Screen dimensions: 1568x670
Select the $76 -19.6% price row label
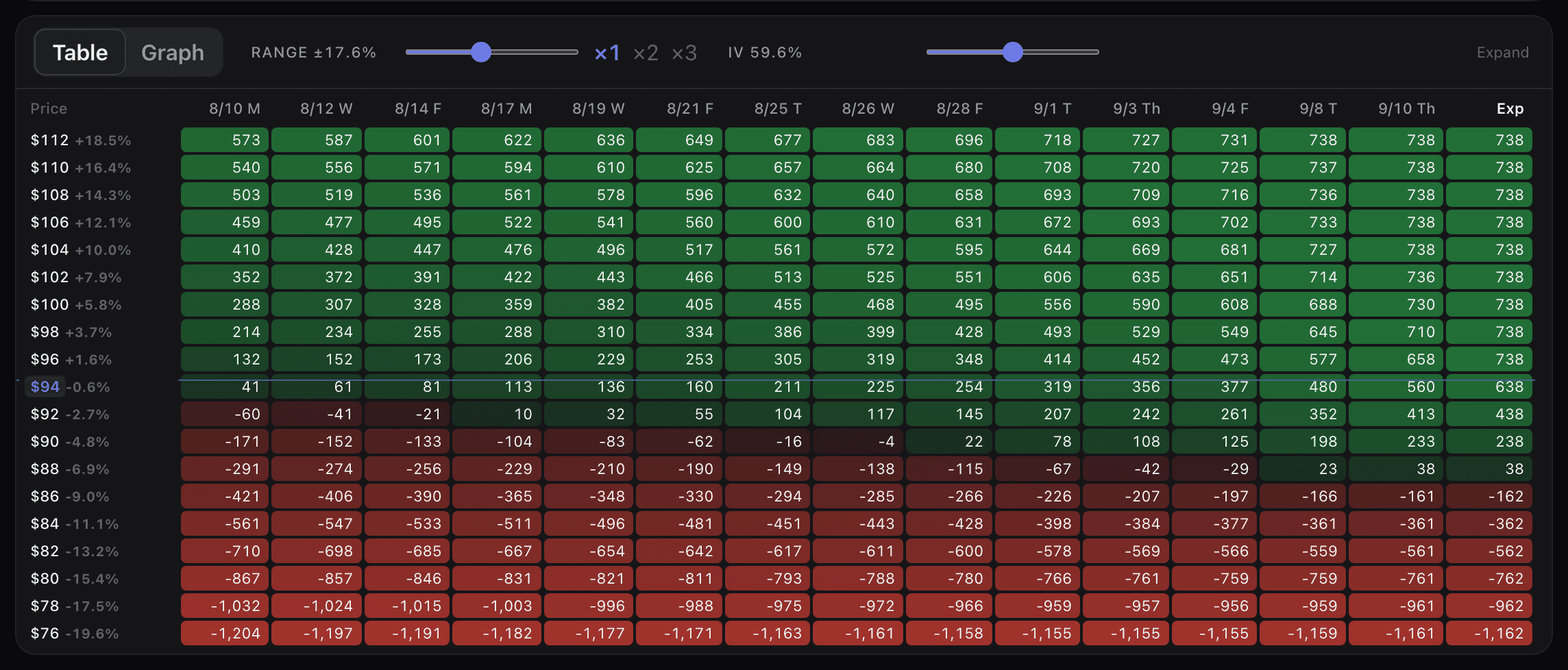75,634
